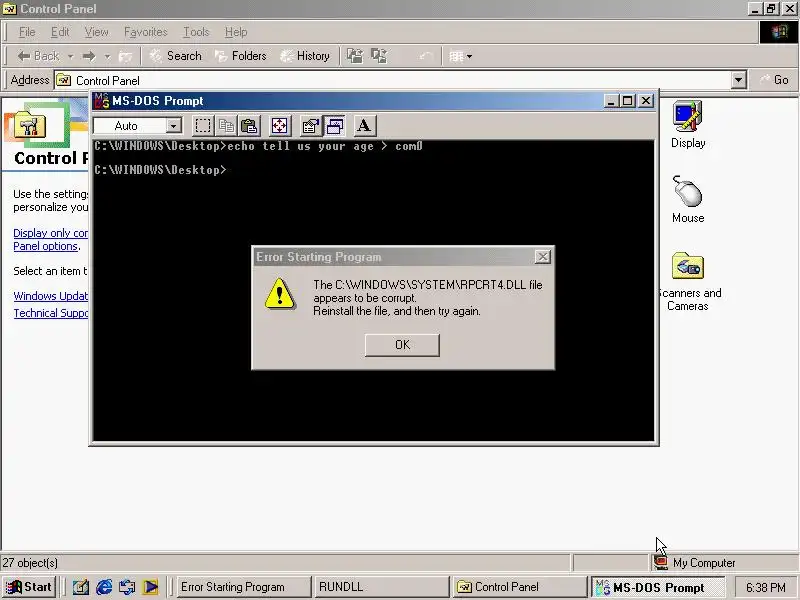Launch Outlook Express quick launch icon
The width and height of the screenshot is (800, 600).
pos(127,587)
